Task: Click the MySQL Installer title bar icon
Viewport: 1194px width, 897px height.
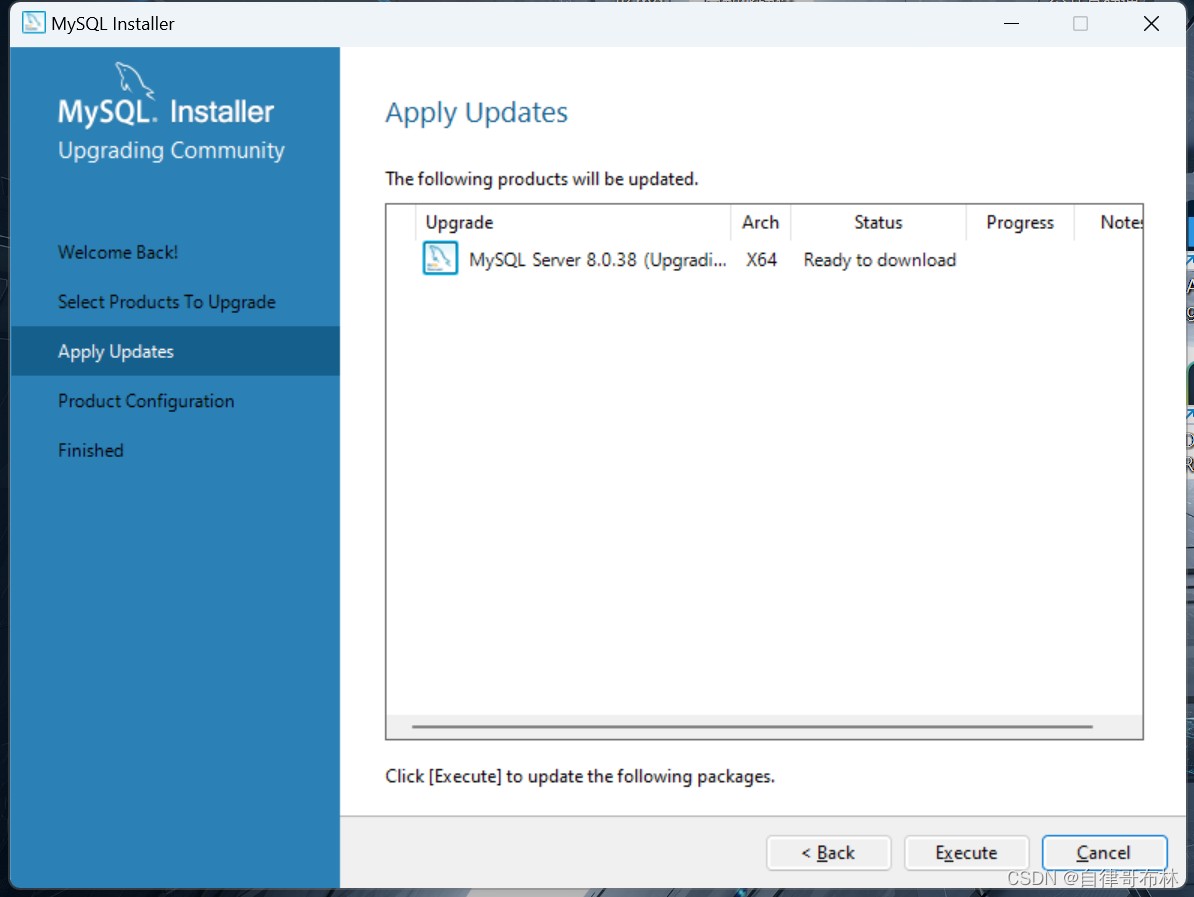Action: click(33, 23)
